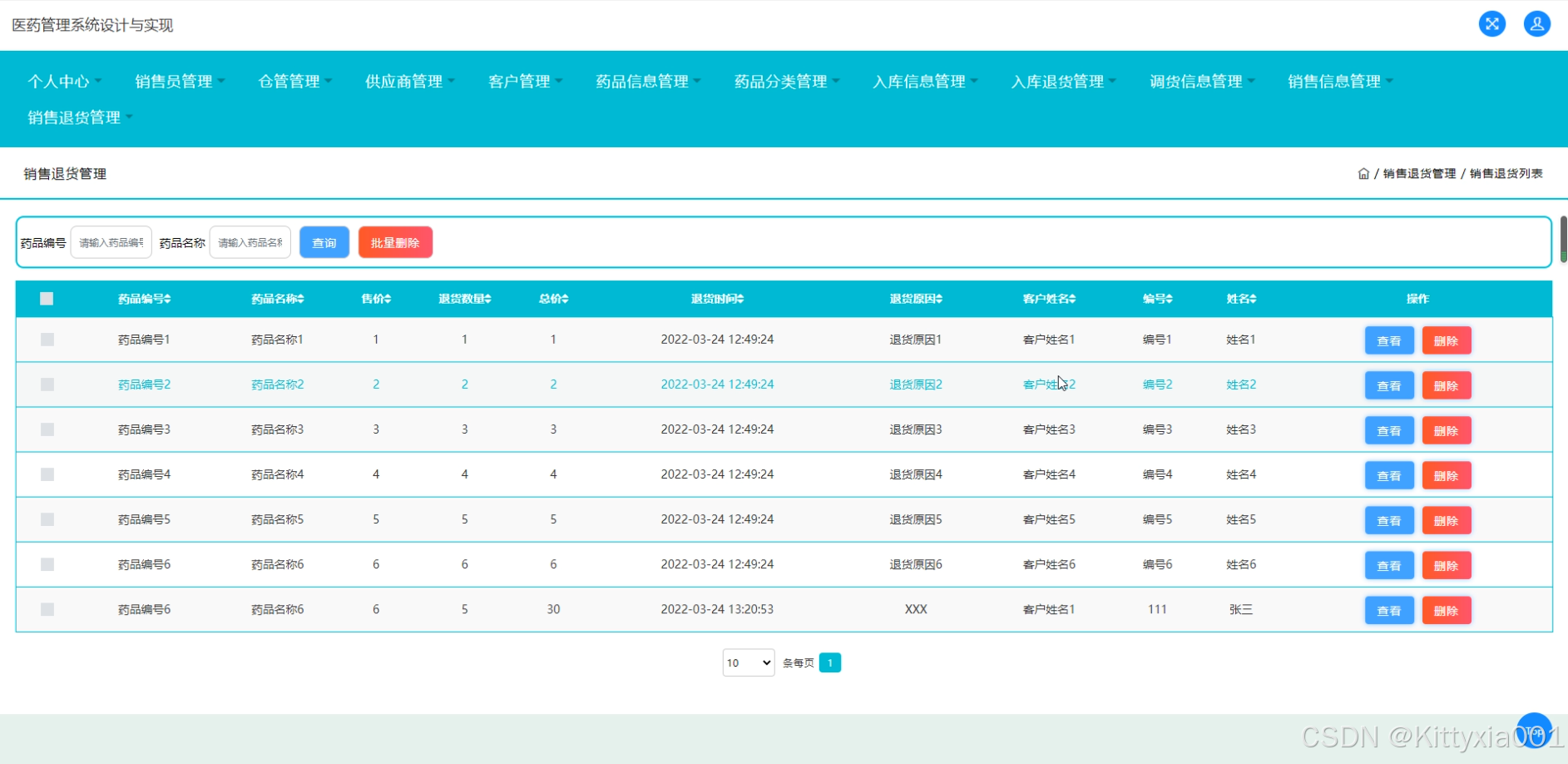Sort by 总价 column header
1568x764 pixels.
coord(553,299)
